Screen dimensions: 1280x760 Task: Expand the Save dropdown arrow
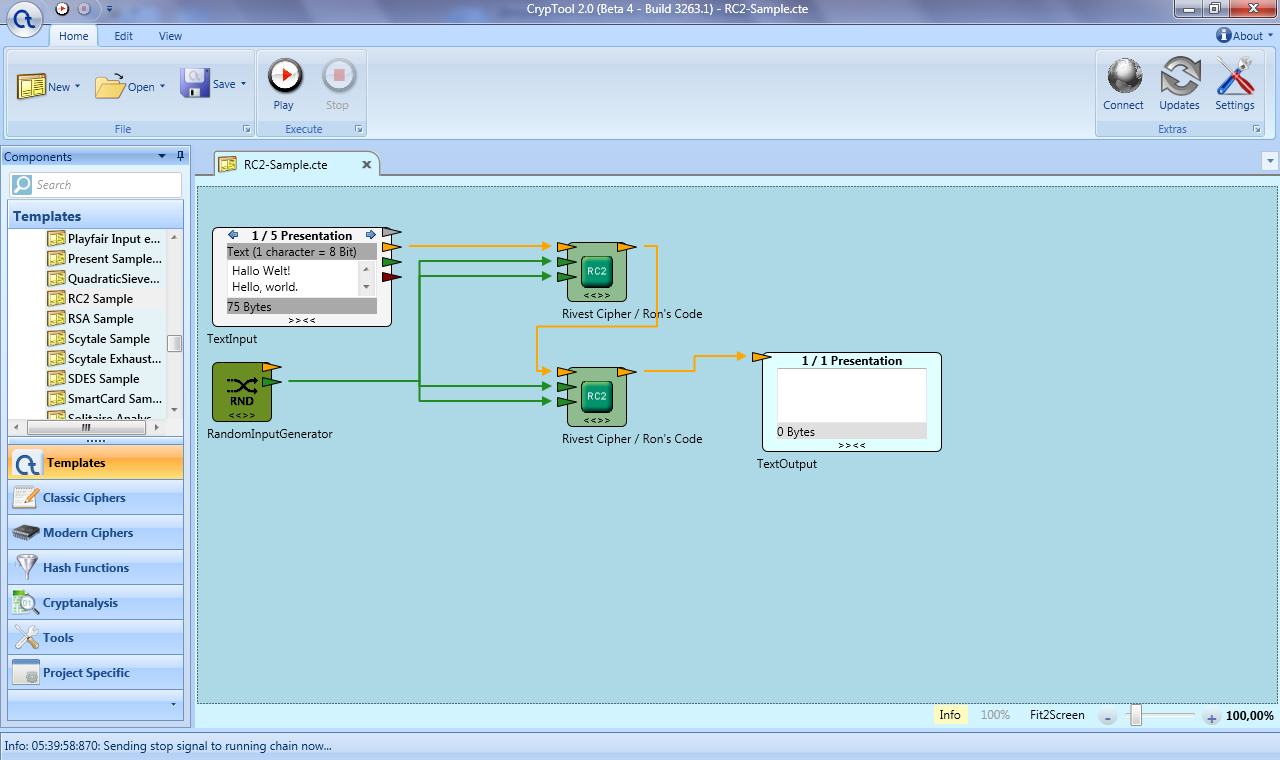[x=244, y=85]
